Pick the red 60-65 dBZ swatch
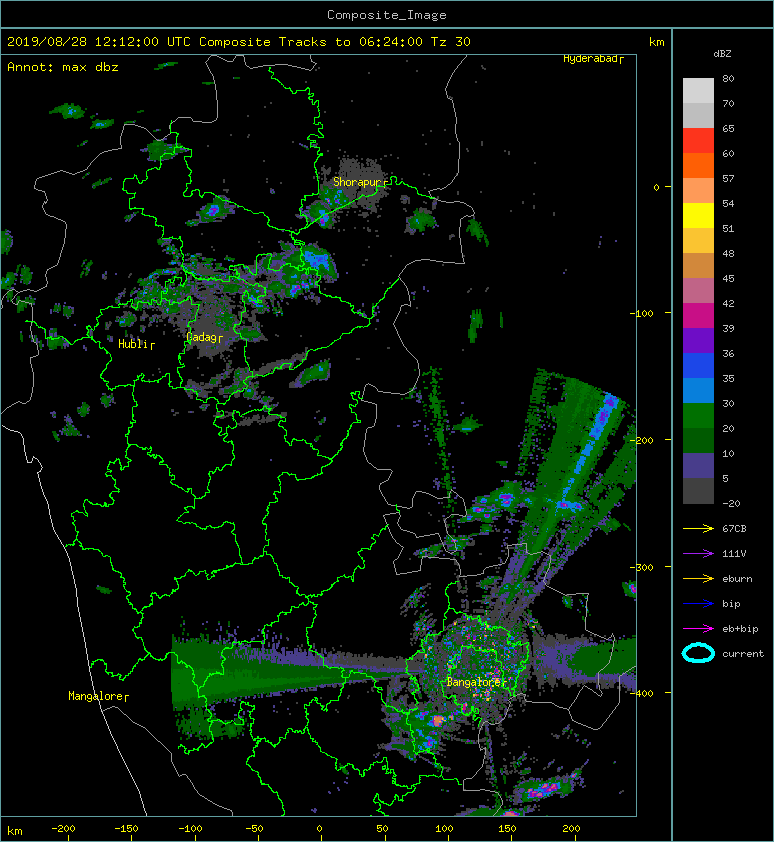774x842 pixels. (x=698, y=141)
